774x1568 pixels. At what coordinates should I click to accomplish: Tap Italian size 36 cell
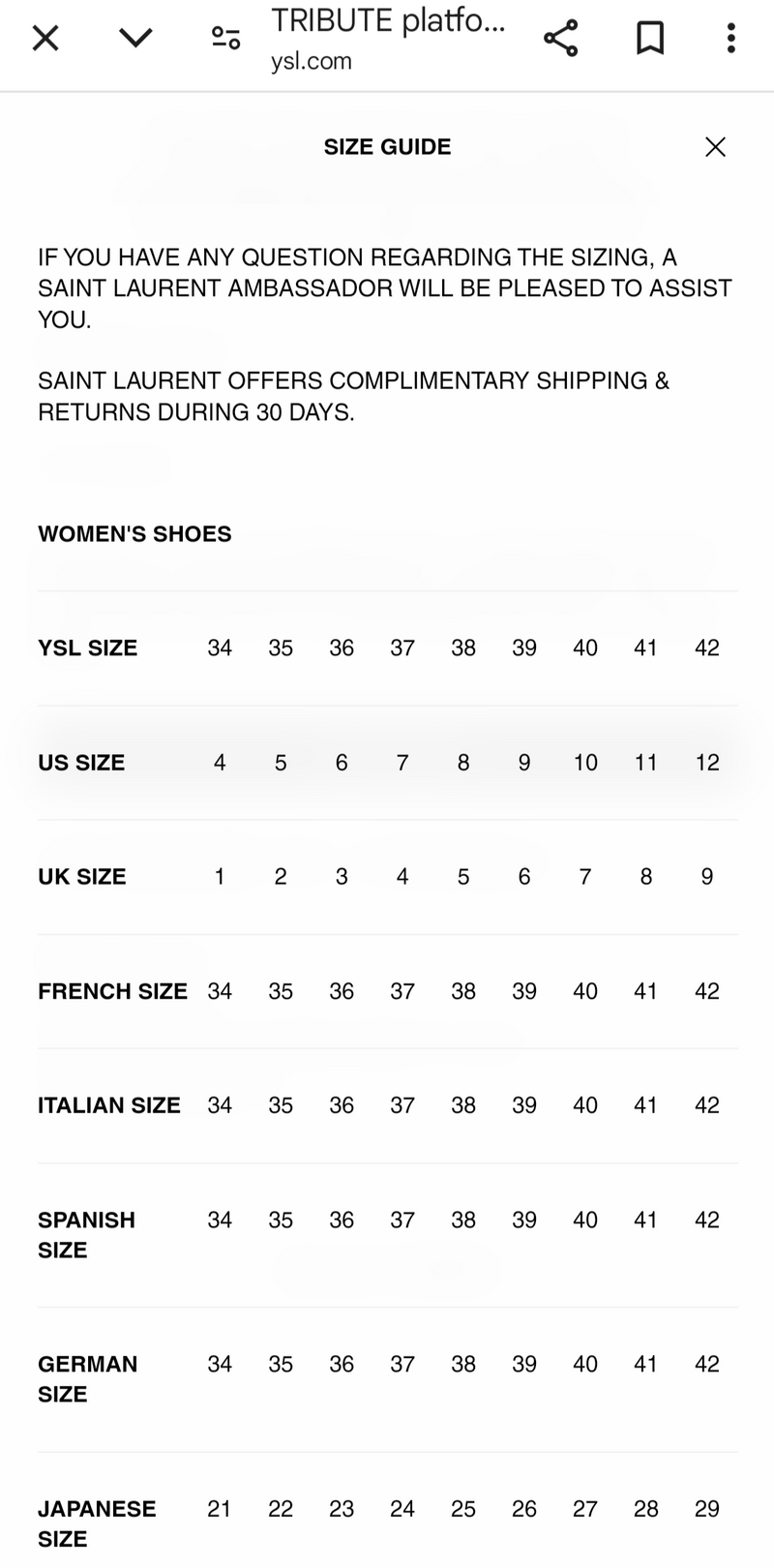342,1105
